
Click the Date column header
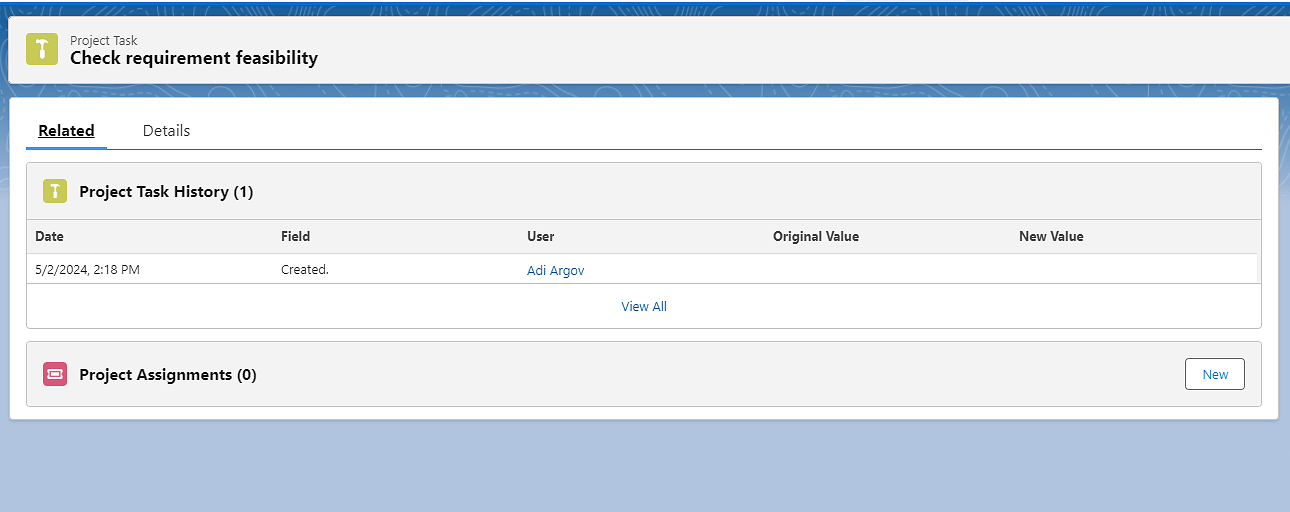[49, 237]
